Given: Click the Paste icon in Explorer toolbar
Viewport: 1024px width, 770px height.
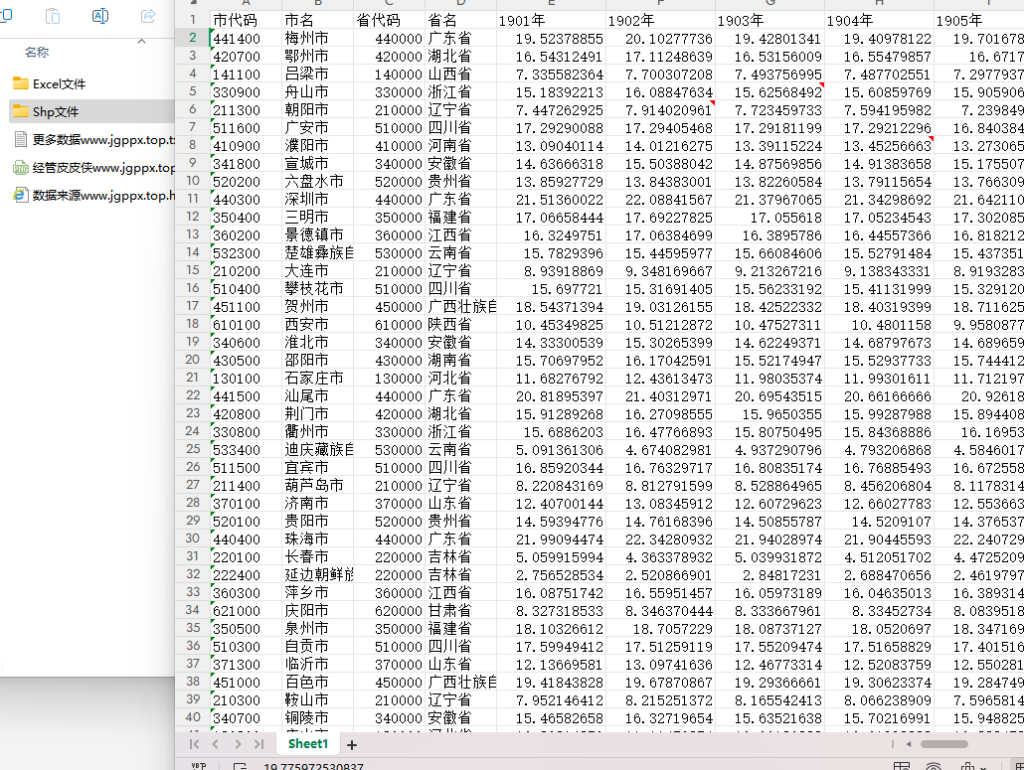Looking at the screenshot, I should coord(53,16).
